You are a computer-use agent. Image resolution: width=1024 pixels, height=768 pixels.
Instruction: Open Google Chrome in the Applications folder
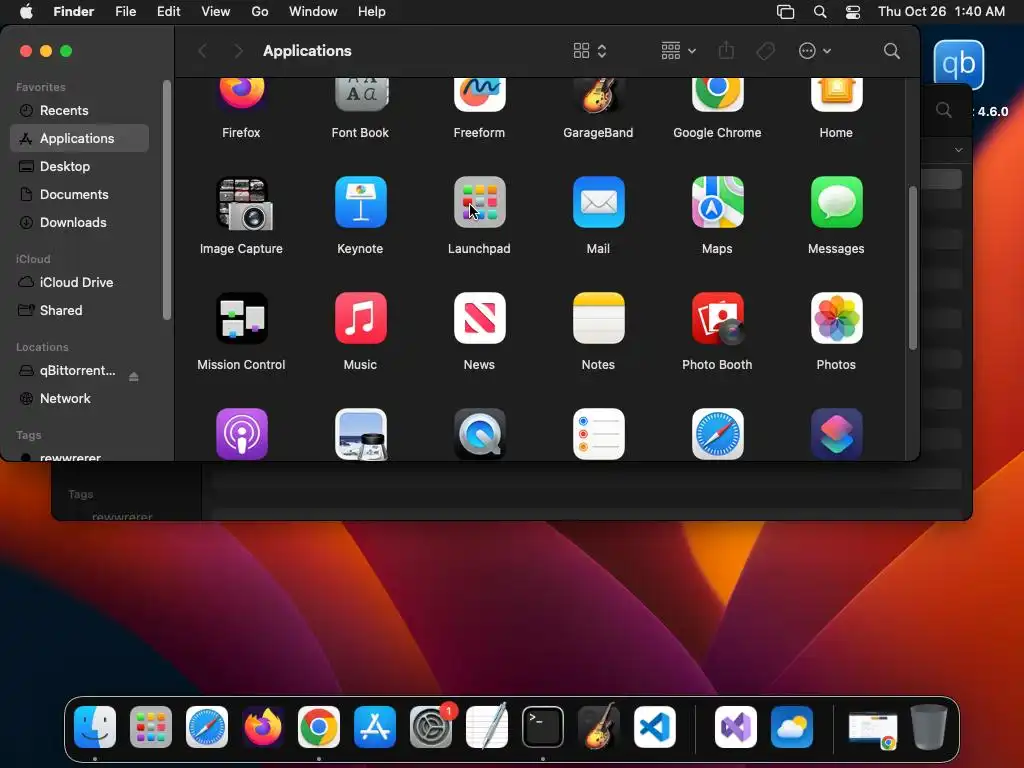(x=717, y=94)
